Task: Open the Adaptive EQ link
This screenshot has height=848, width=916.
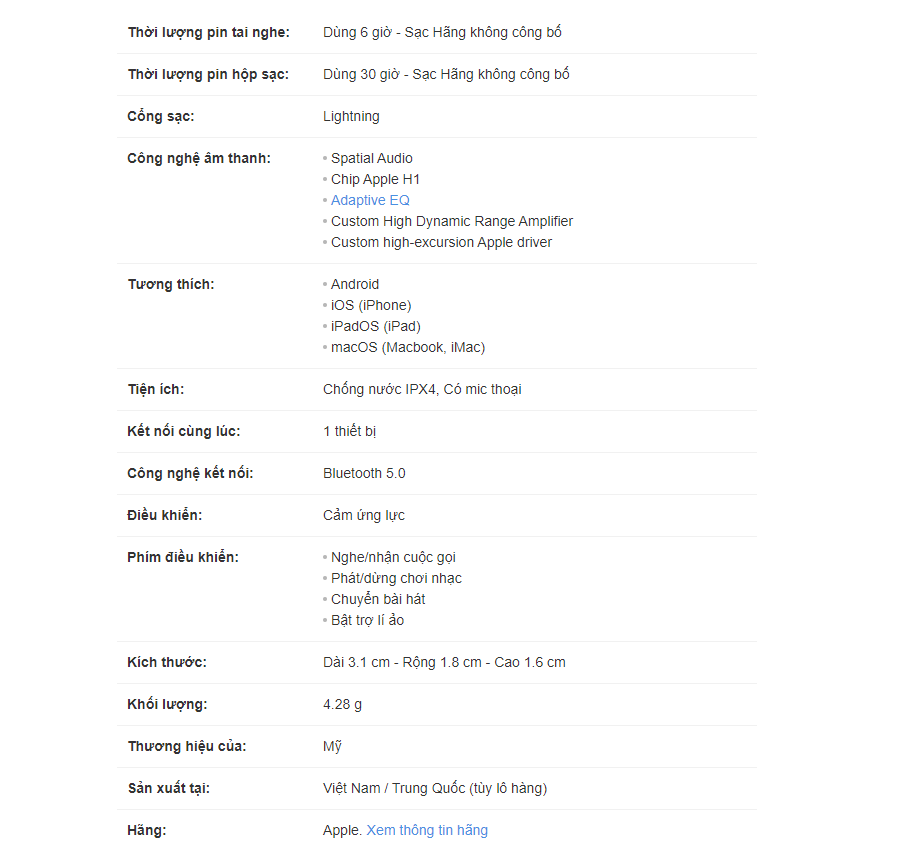Action: pos(370,200)
